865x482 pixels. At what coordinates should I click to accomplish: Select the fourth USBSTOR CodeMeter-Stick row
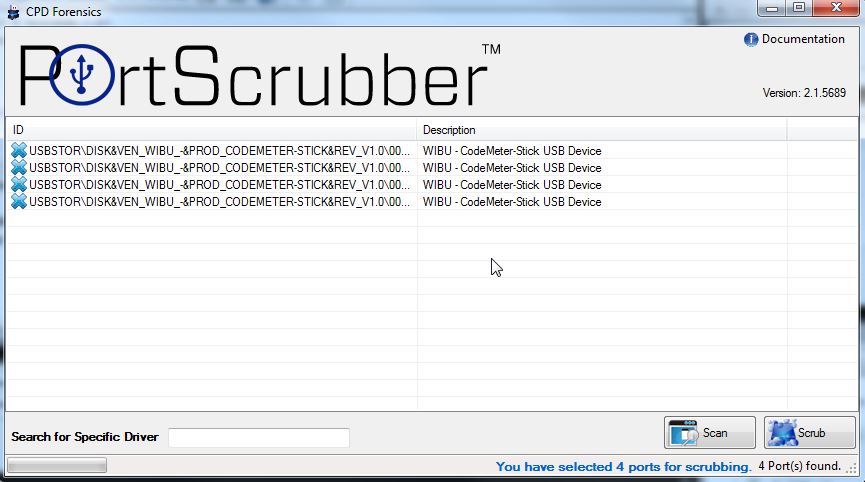432,202
